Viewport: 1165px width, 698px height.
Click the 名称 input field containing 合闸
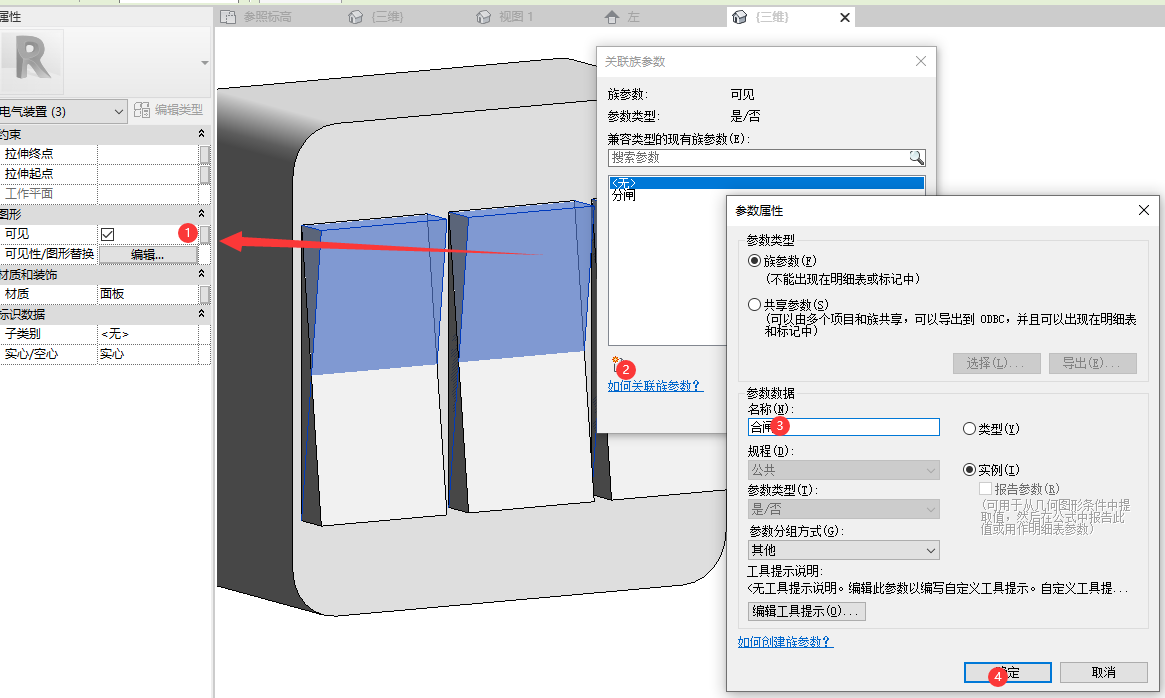point(843,427)
